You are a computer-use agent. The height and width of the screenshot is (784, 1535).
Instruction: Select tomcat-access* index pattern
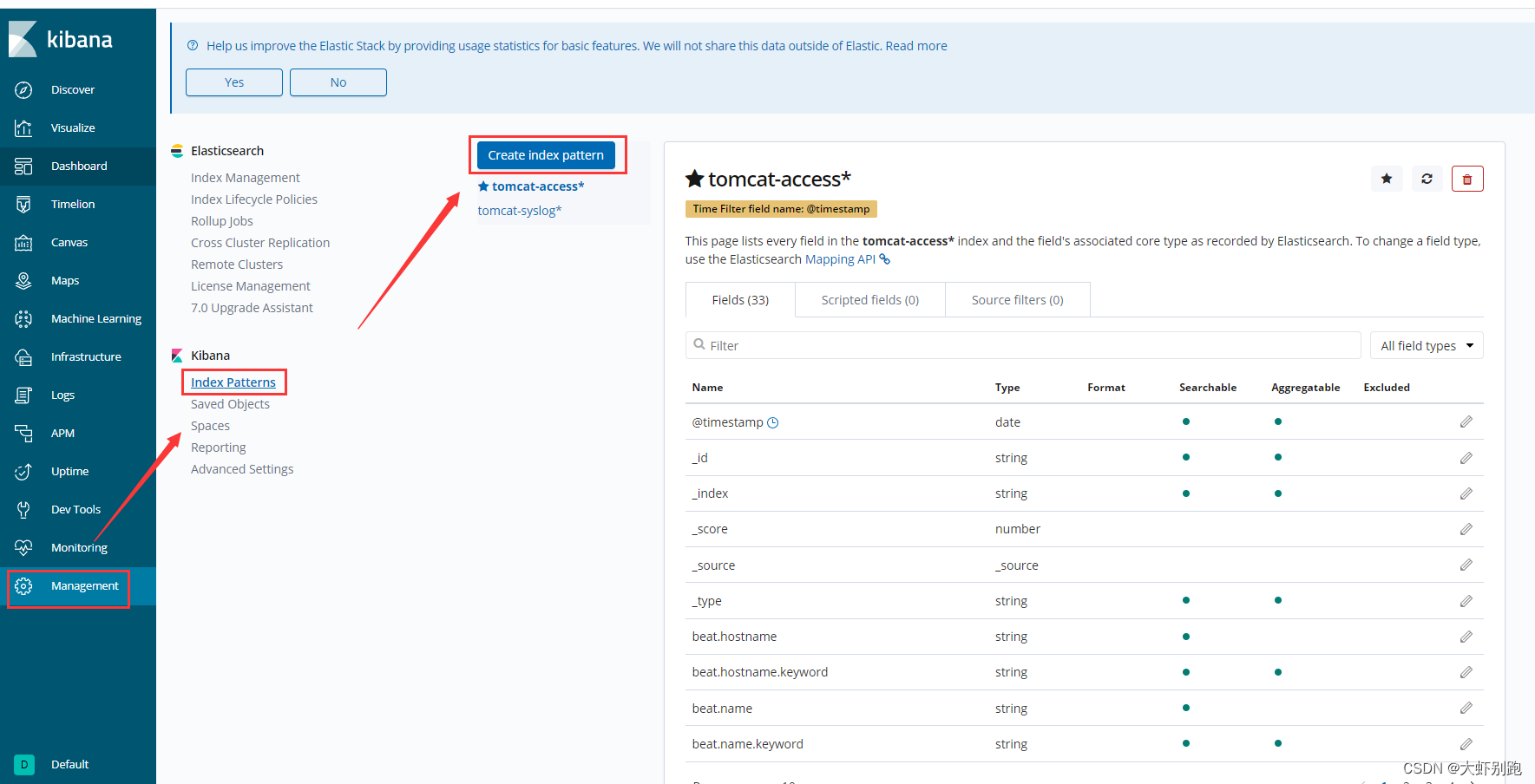pos(538,186)
